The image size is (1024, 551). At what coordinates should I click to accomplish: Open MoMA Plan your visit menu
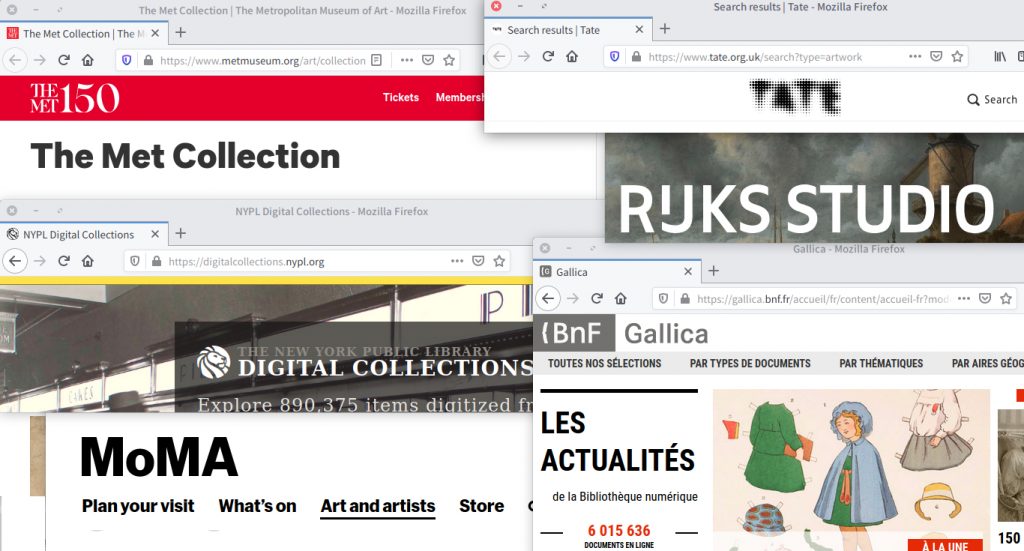(138, 506)
